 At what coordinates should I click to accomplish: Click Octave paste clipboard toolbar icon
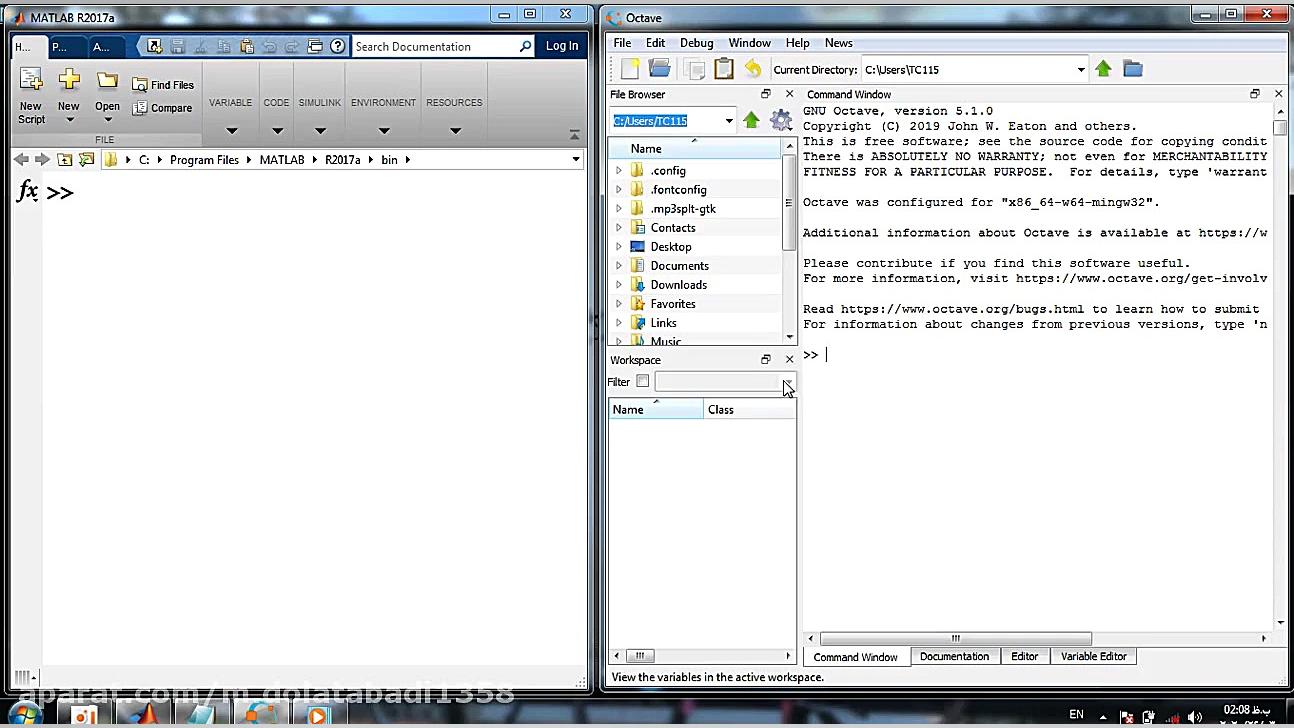coord(724,68)
